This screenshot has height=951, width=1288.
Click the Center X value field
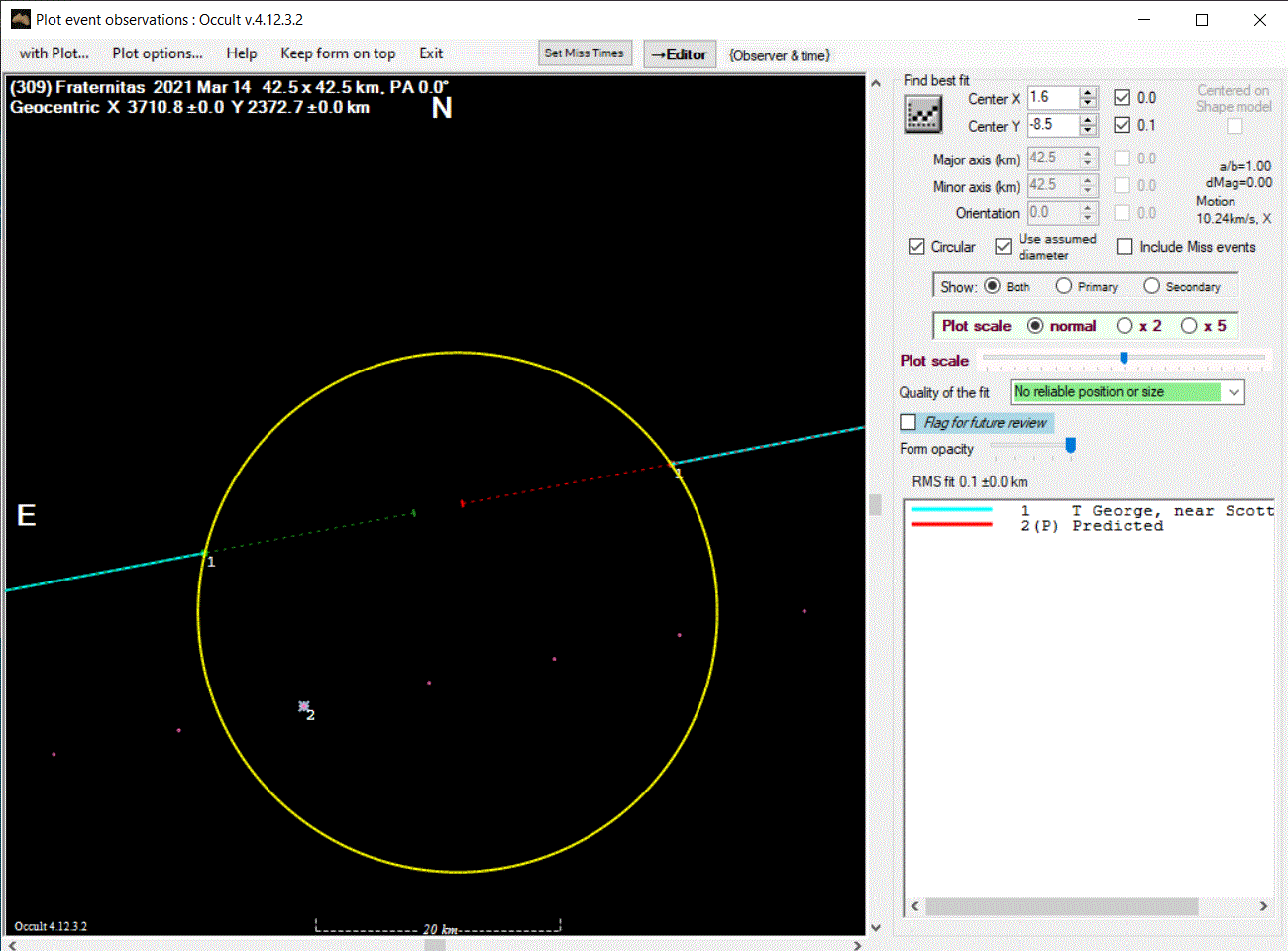pos(1052,97)
